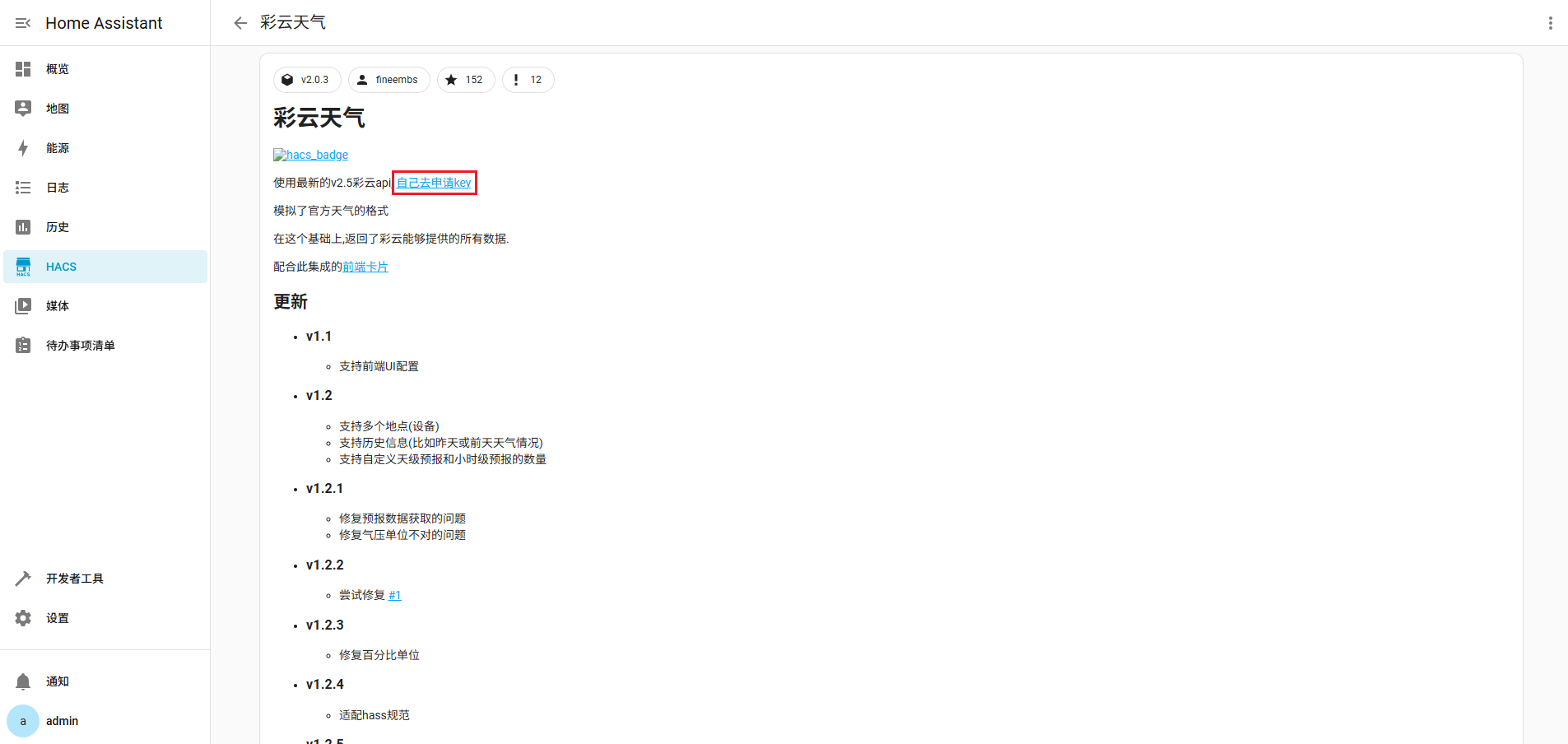1568x744 pixels.
Task: Open the 地图 map panel
Action: (x=58, y=108)
